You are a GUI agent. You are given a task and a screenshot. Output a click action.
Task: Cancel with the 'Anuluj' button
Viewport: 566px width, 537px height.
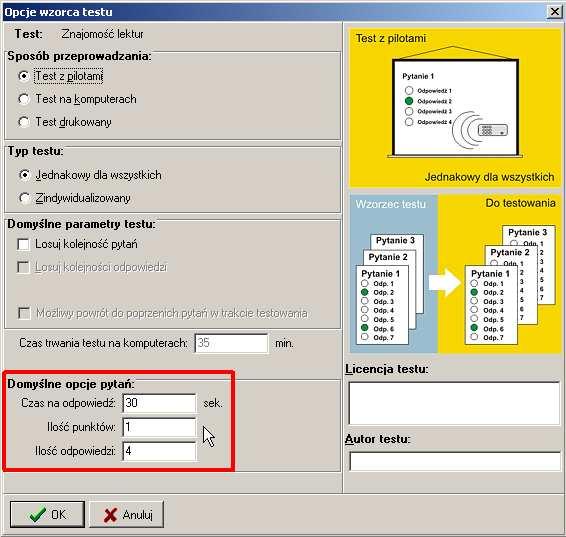click(x=126, y=514)
